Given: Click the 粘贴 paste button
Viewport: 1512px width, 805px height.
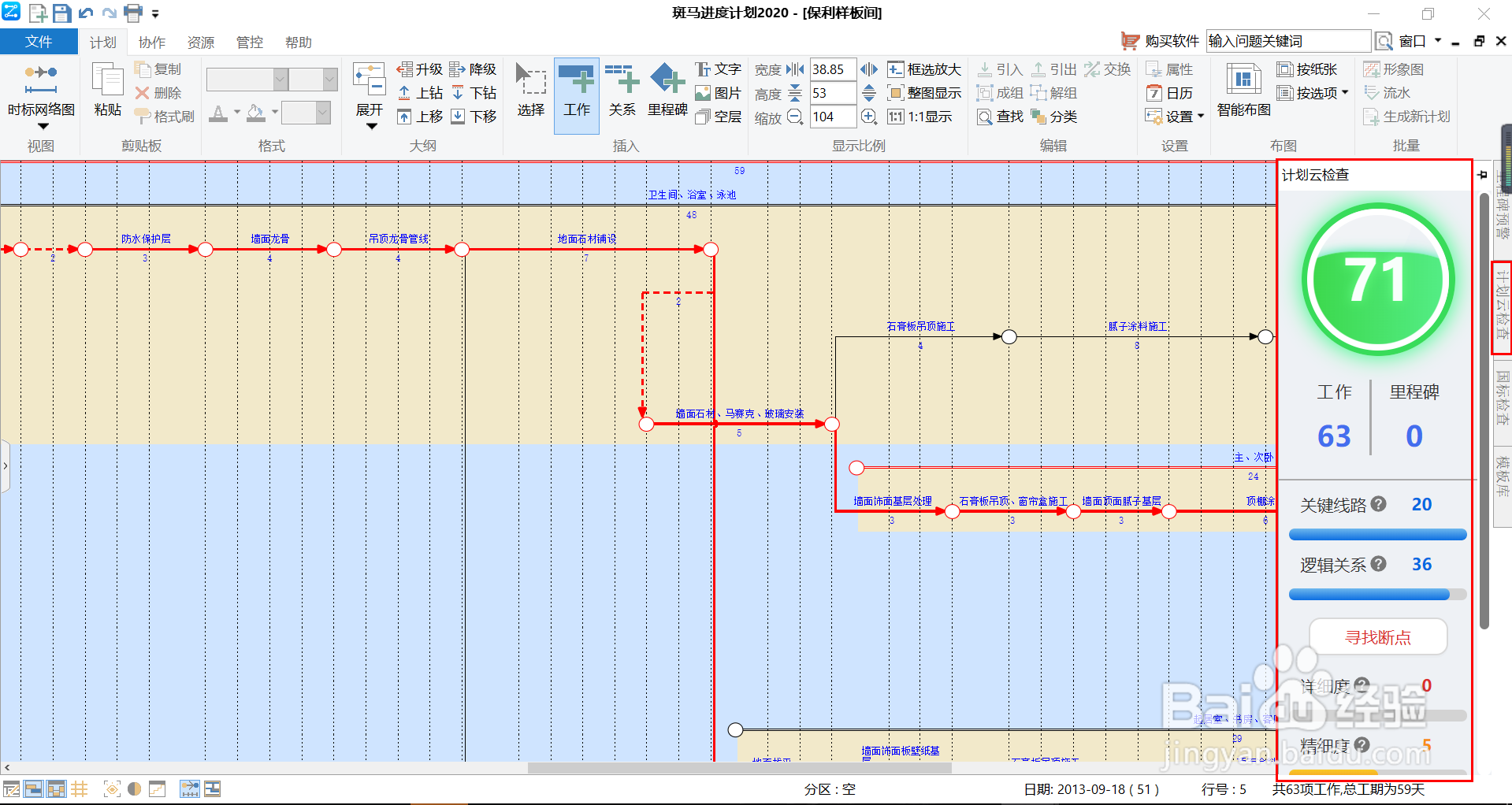Looking at the screenshot, I should (x=108, y=90).
